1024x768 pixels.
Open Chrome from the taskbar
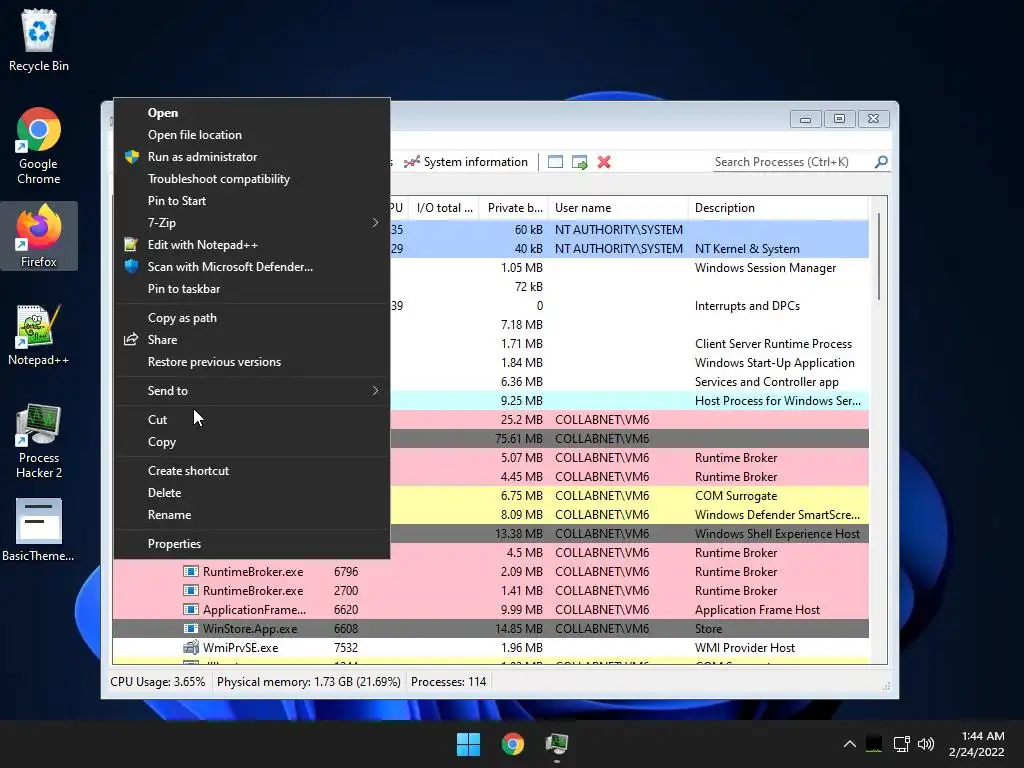(x=513, y=744)
